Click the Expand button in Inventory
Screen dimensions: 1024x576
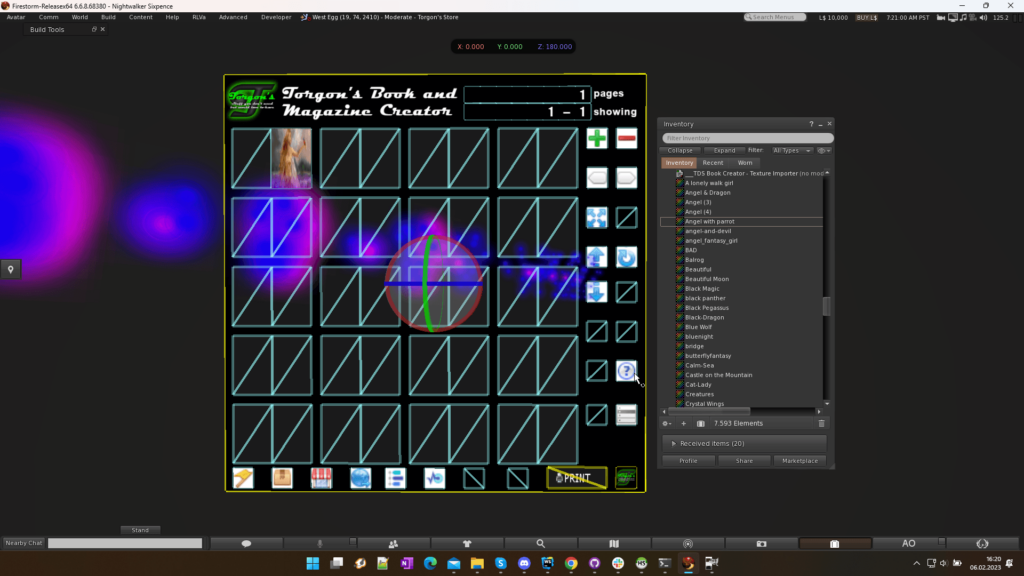pyautogui.click(x=724, y=150)
